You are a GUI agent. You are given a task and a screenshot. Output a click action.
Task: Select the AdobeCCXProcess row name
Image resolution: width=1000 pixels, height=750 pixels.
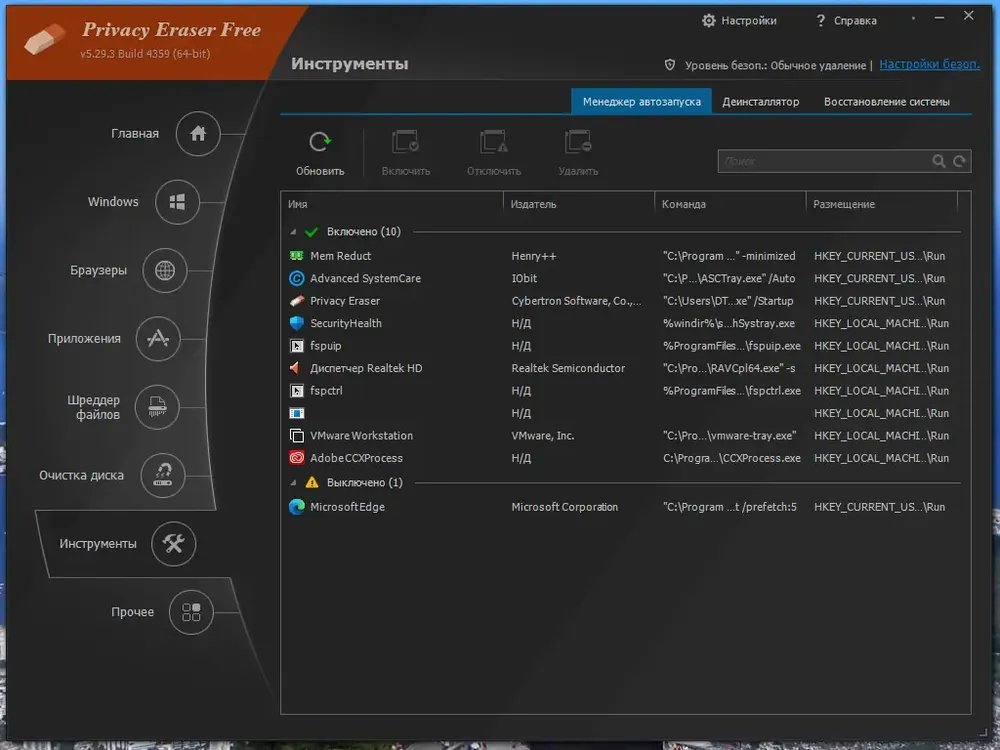click(356, 458)
